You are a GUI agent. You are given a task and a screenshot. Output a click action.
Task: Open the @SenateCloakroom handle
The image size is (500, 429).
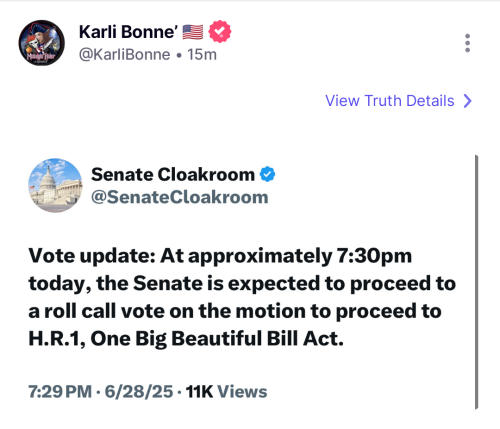180,197
